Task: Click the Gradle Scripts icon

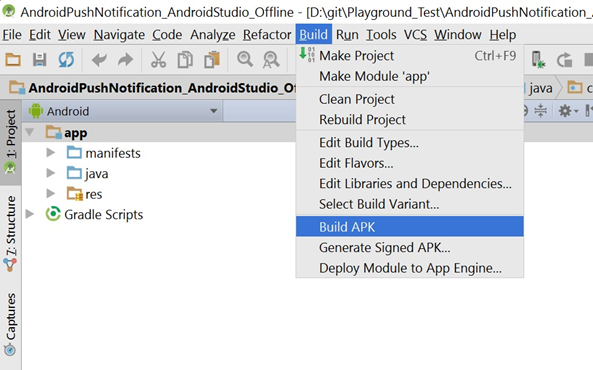Action: (x=53, y=214)
